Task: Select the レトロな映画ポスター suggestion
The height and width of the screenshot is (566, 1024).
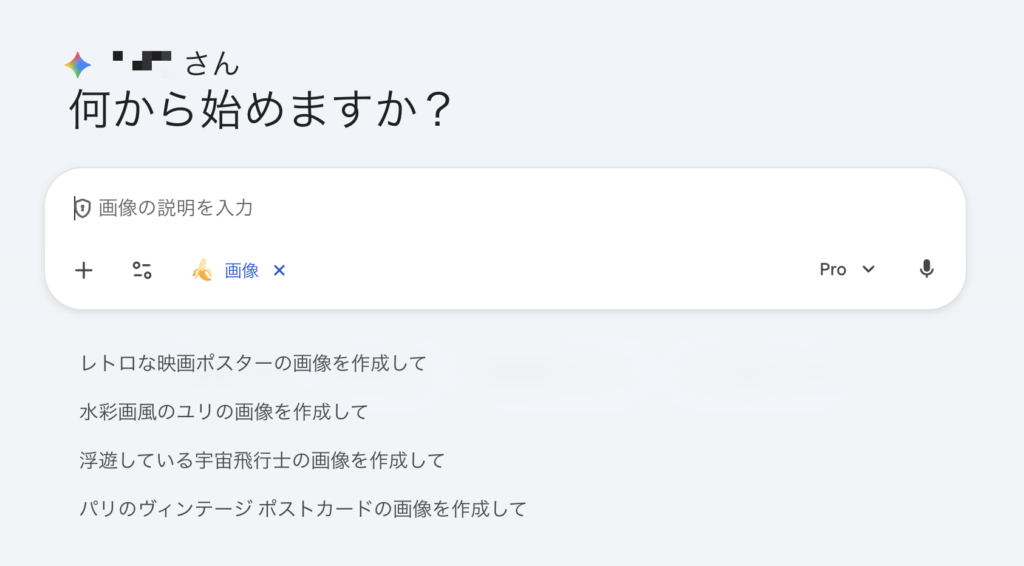Action: 253,363
